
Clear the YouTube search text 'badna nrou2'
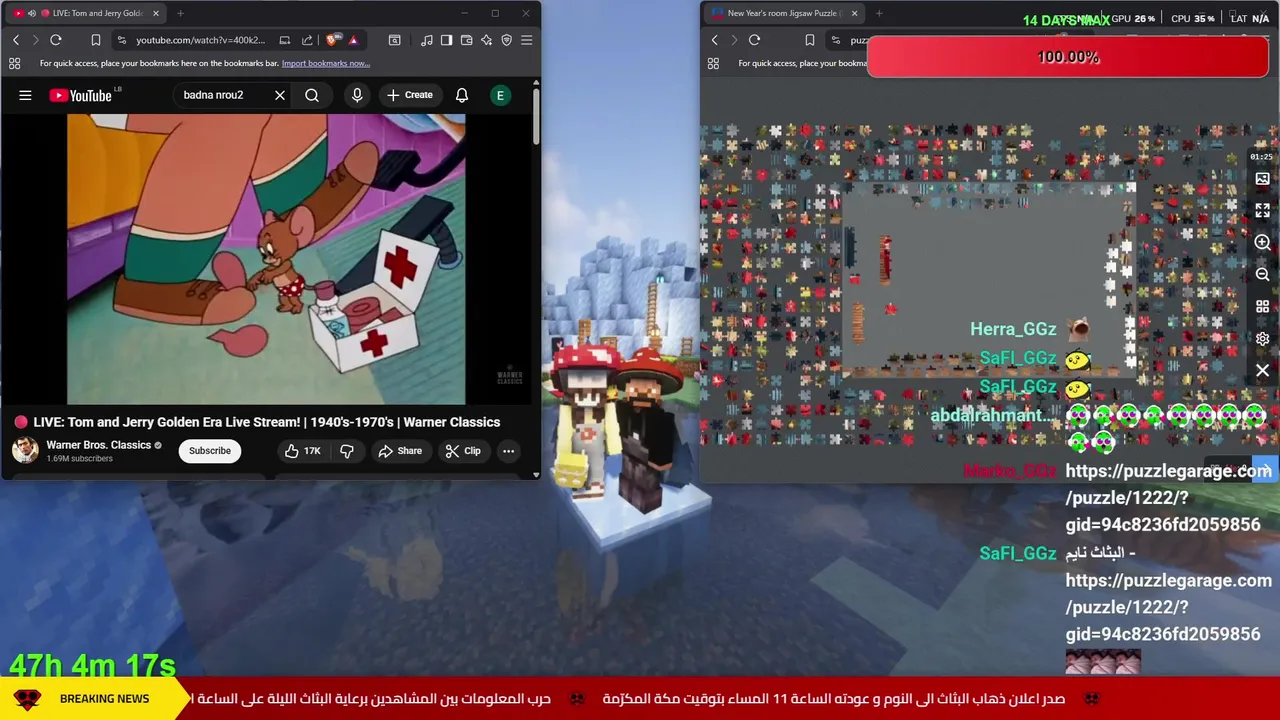[280, 95]
